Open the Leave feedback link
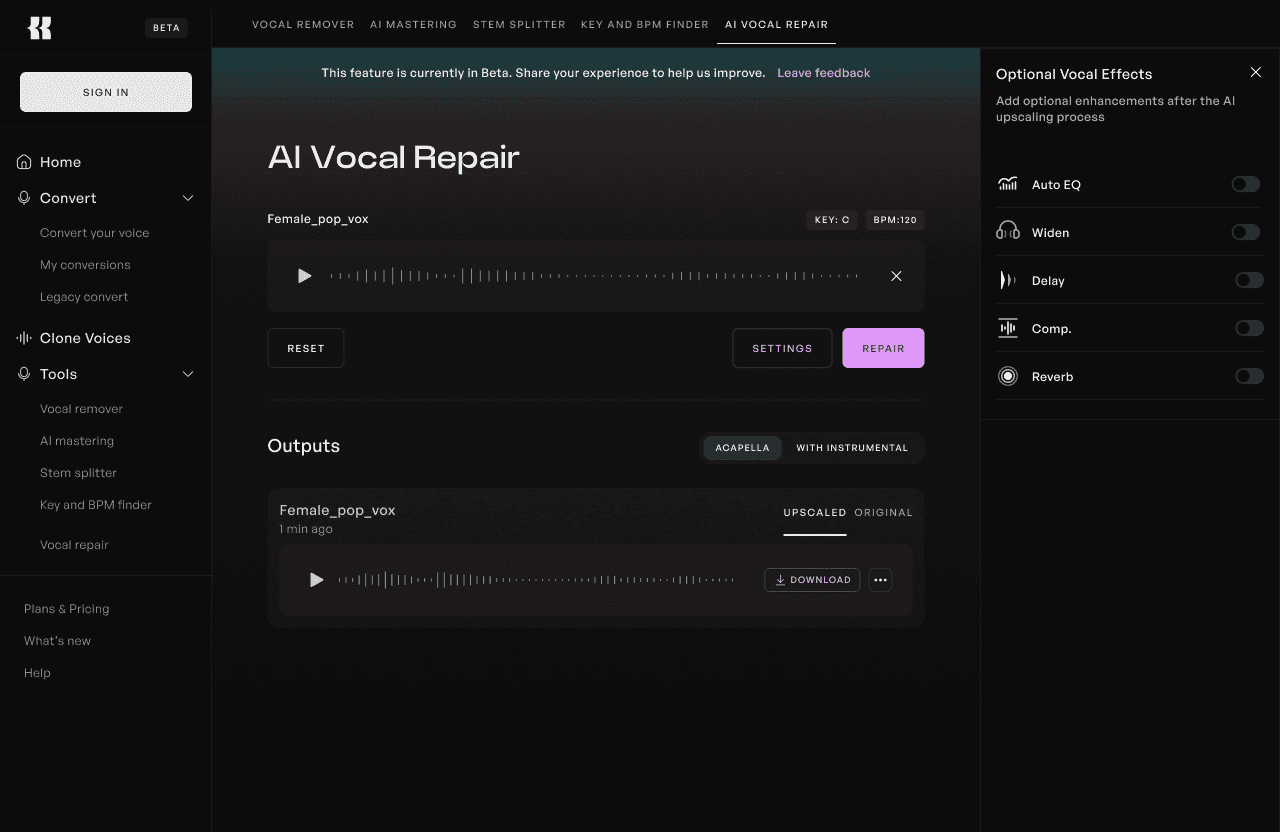The width and height of the screenshot is (1280, 832). pos(823,73)
